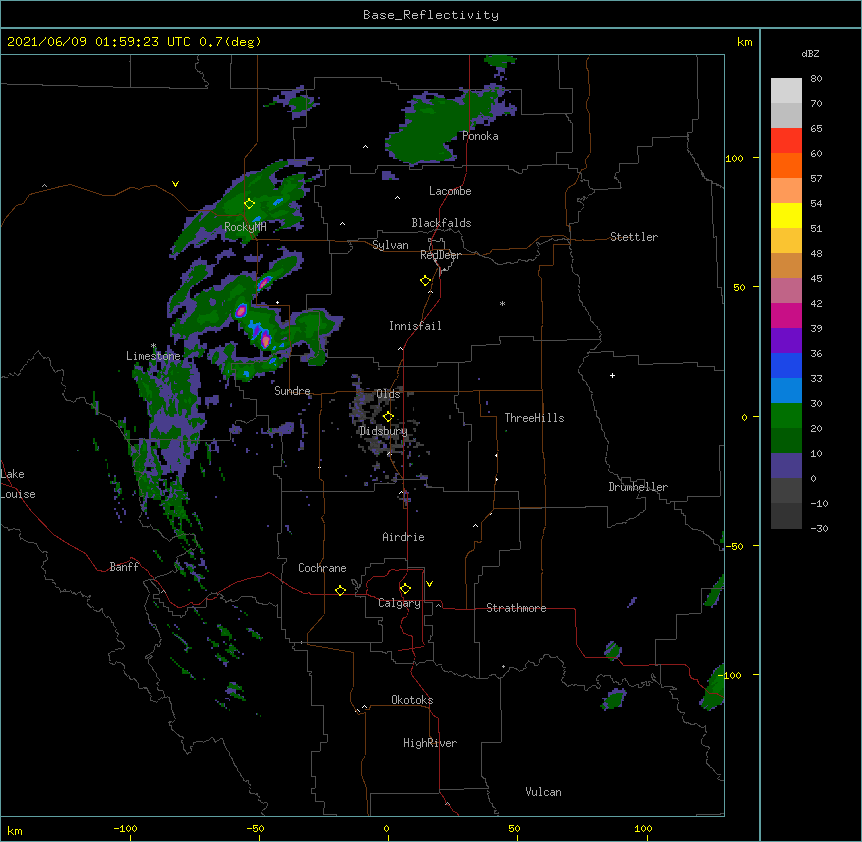The width and height of the screenshot is (862, 842).
Task: Select the magenta 39-42 dBZ legend swatch
Action: click(x=786, y=315)
